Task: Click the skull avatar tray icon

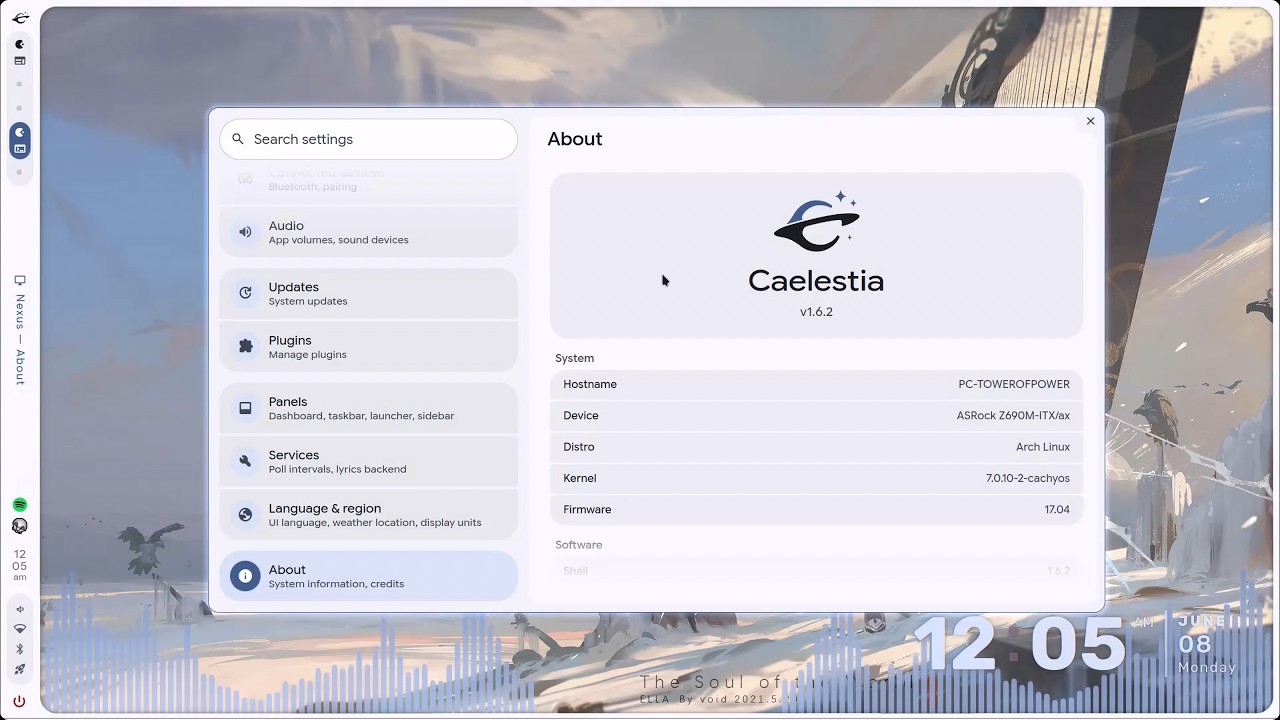Action: 19,526
